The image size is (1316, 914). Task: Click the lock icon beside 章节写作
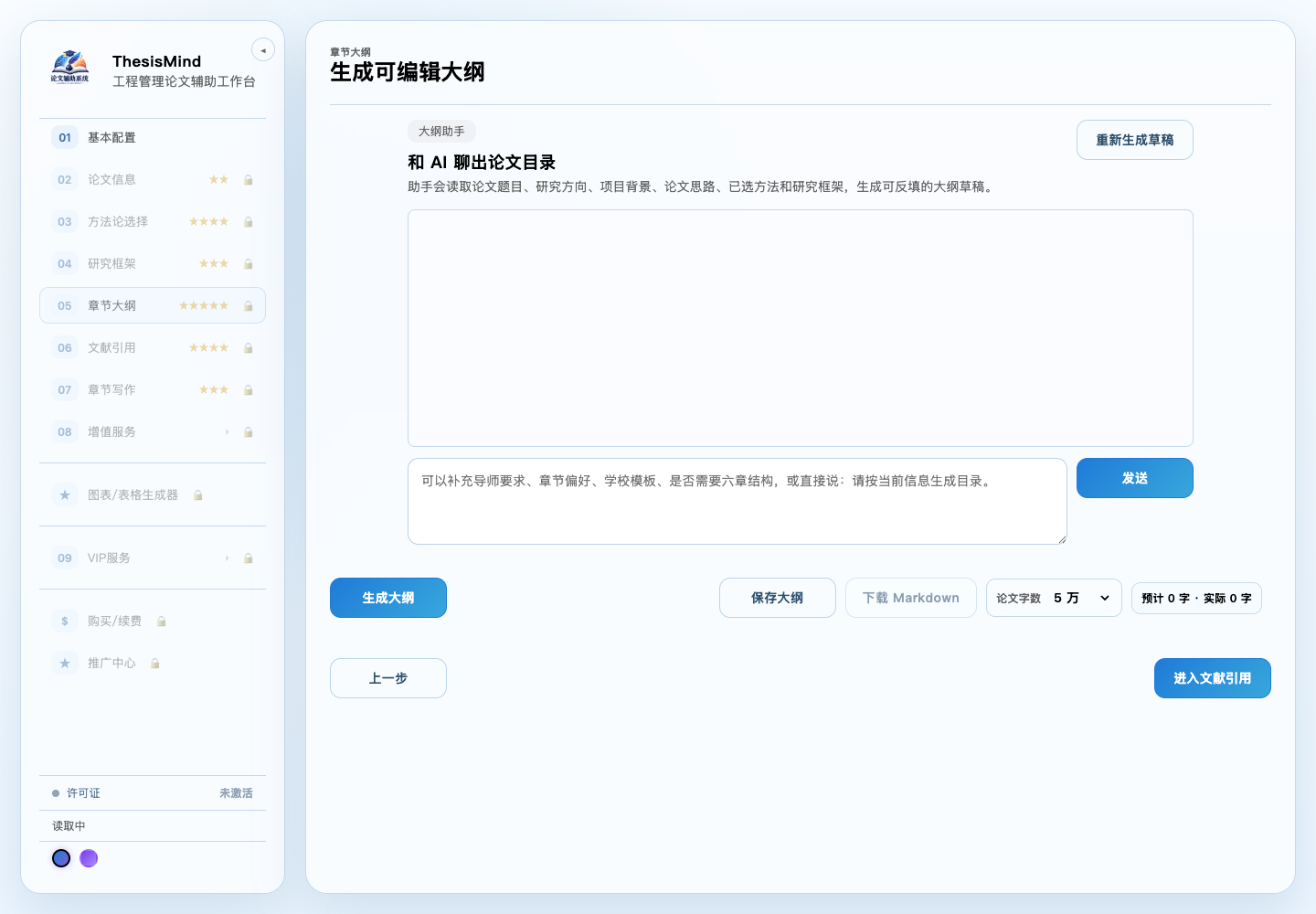pyautogui.click(x=249, y=390)
